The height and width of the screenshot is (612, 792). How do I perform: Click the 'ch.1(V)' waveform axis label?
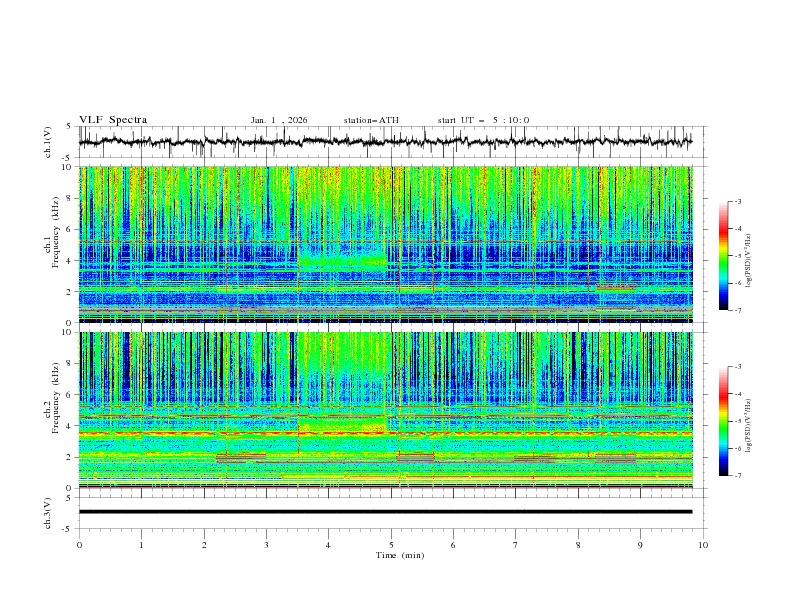[48, 142]
